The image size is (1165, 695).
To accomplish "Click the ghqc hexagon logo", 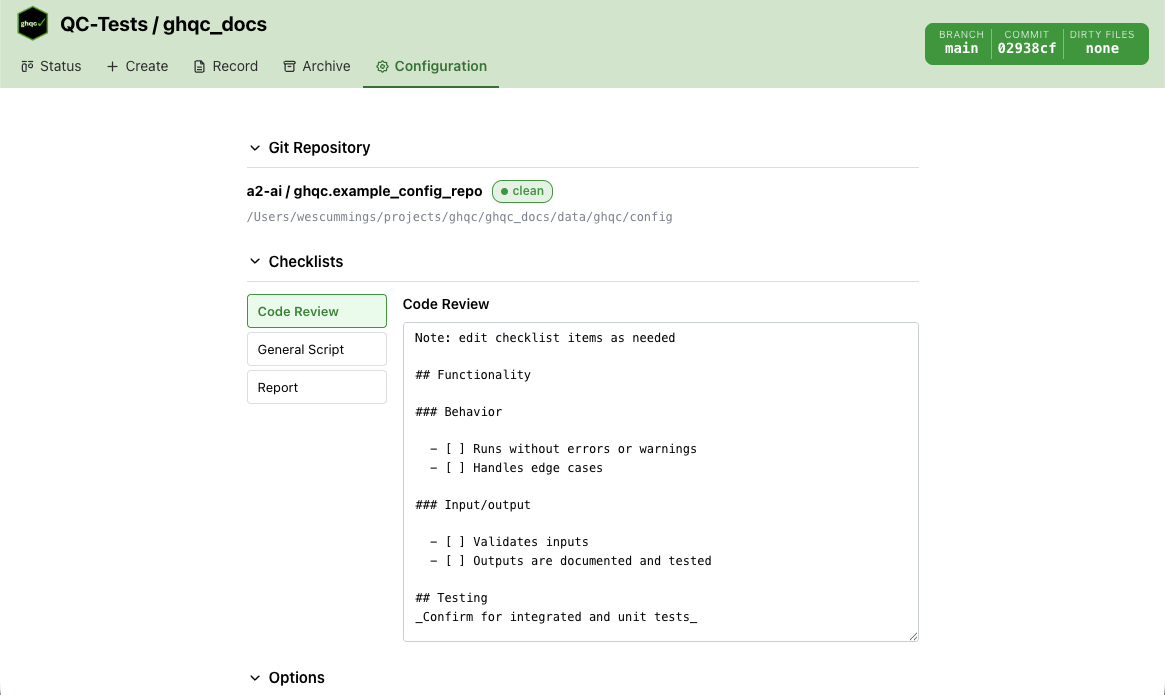I will 33,24.
